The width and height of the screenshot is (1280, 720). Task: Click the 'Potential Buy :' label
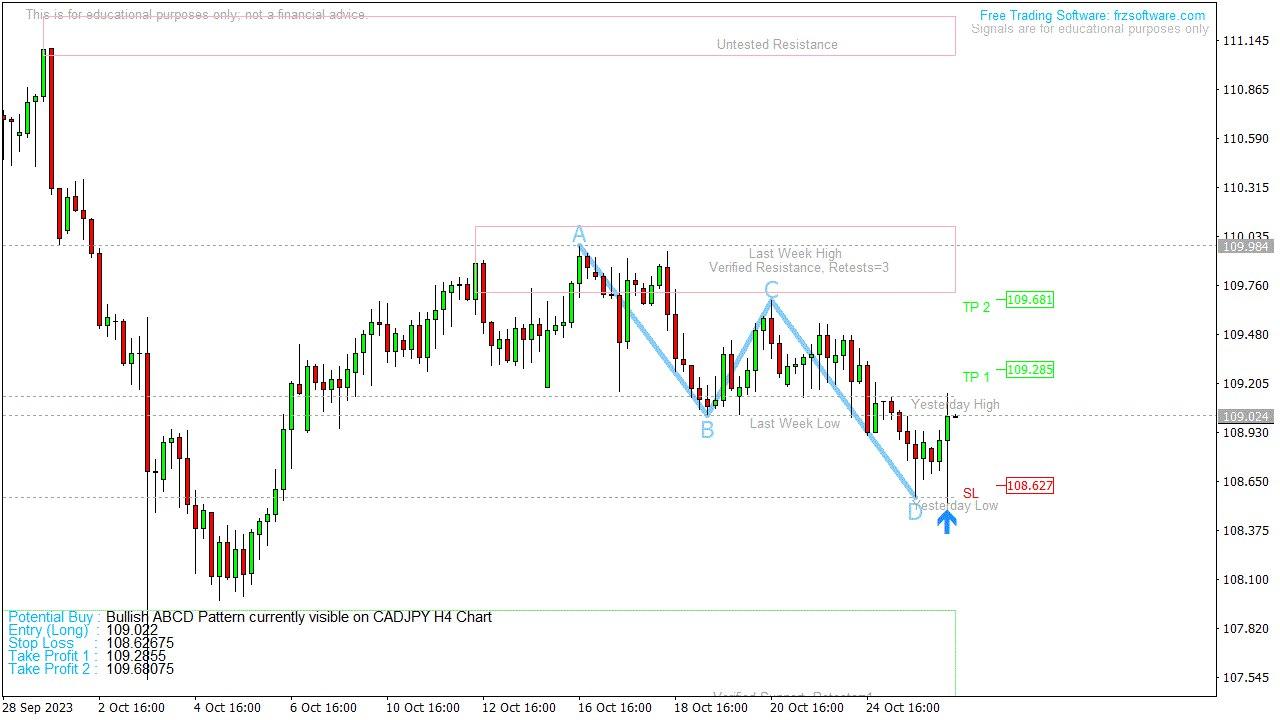pos(54,617)
